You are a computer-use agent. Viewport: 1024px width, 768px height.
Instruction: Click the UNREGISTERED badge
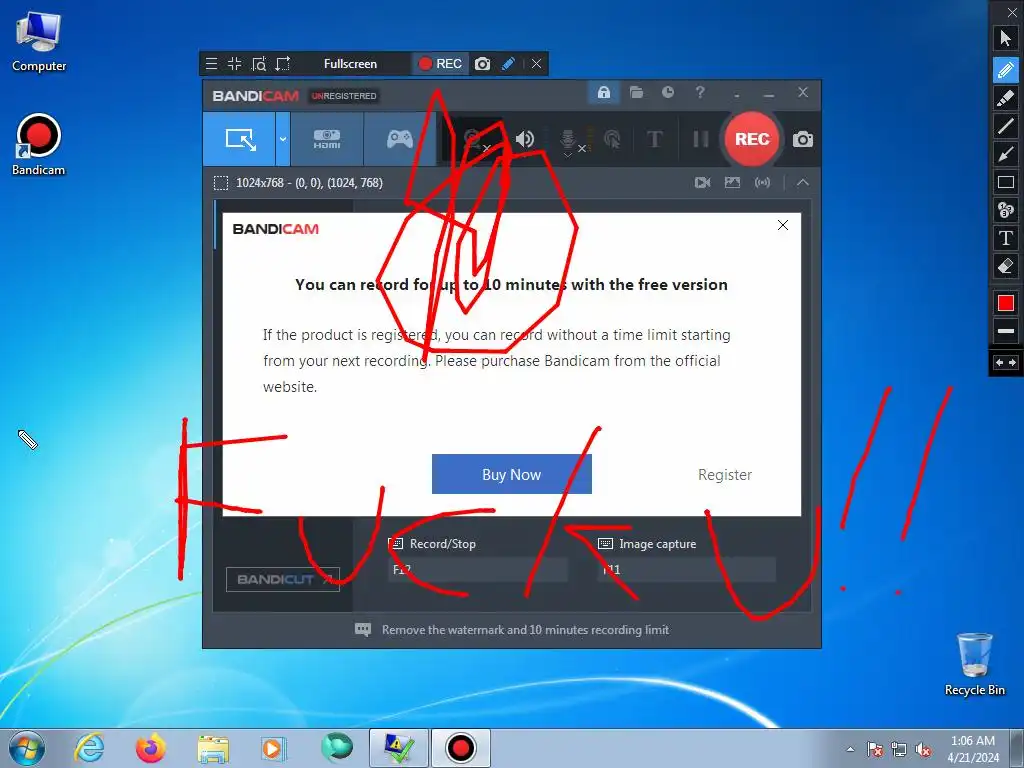click(x=344, y=96)
